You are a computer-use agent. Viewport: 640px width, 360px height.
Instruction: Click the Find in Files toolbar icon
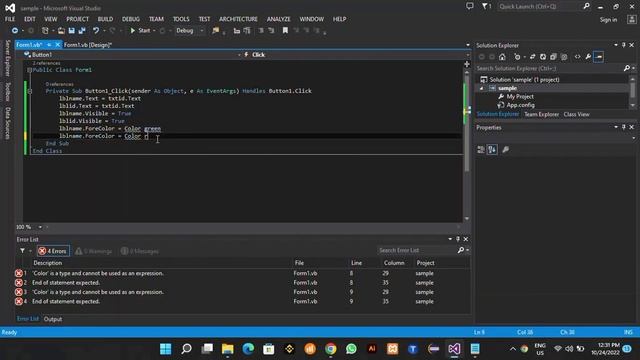[216, 31]
